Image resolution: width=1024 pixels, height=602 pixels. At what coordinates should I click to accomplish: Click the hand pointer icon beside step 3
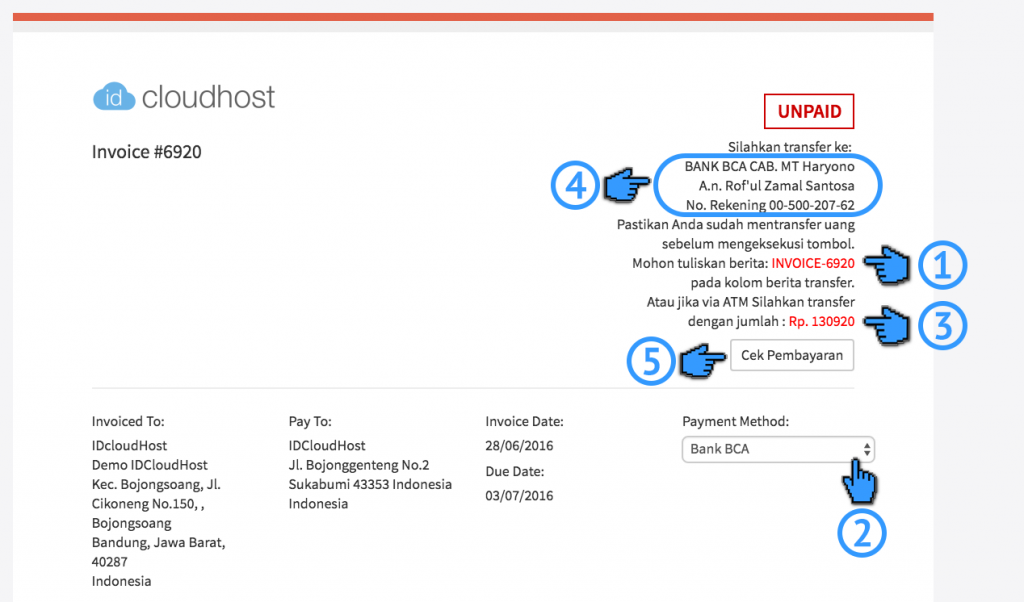coord(886,325)
